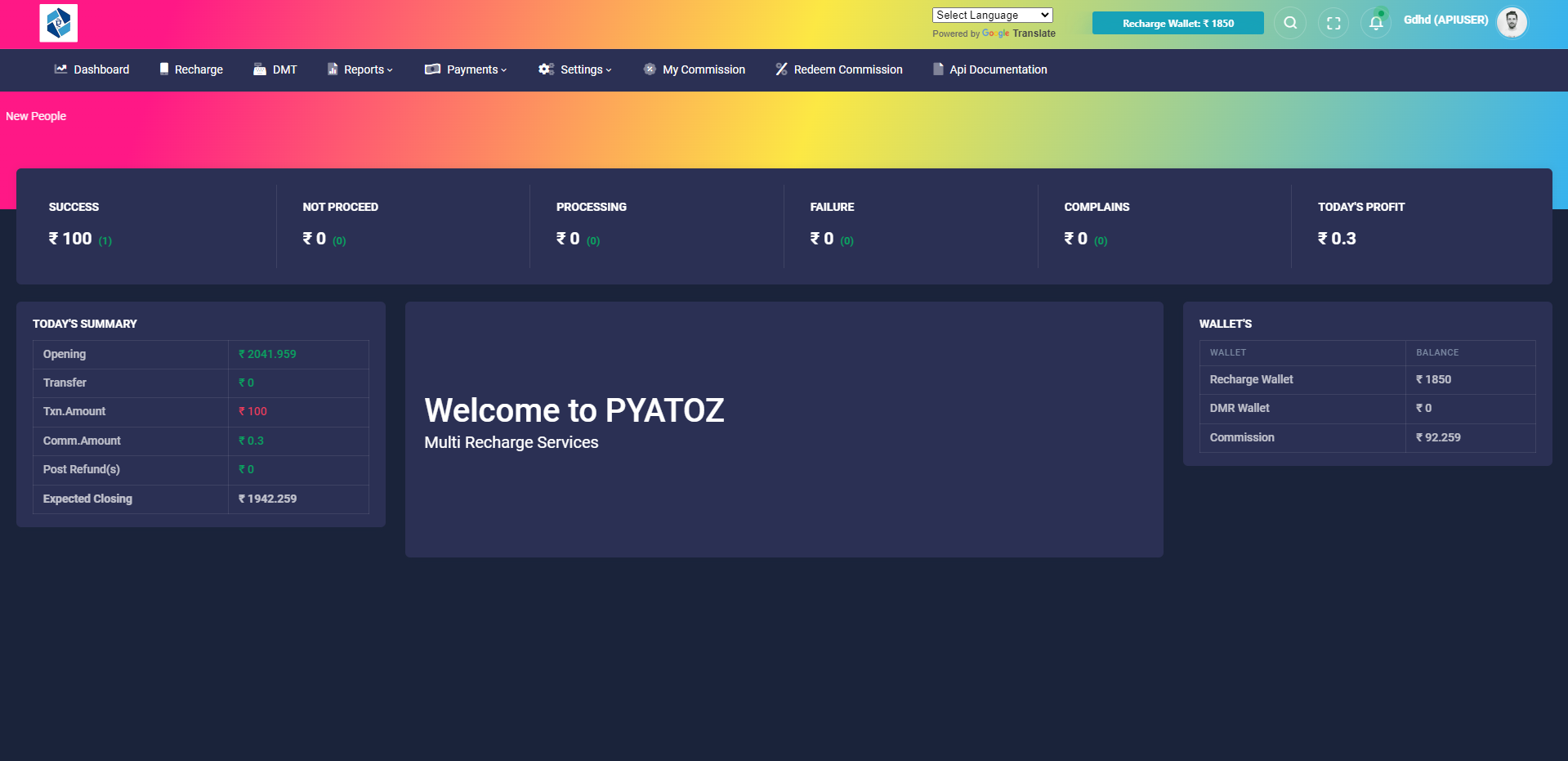Expand the Reports menu
Viewport: 1568px width, 761px height.
[361, 69]
